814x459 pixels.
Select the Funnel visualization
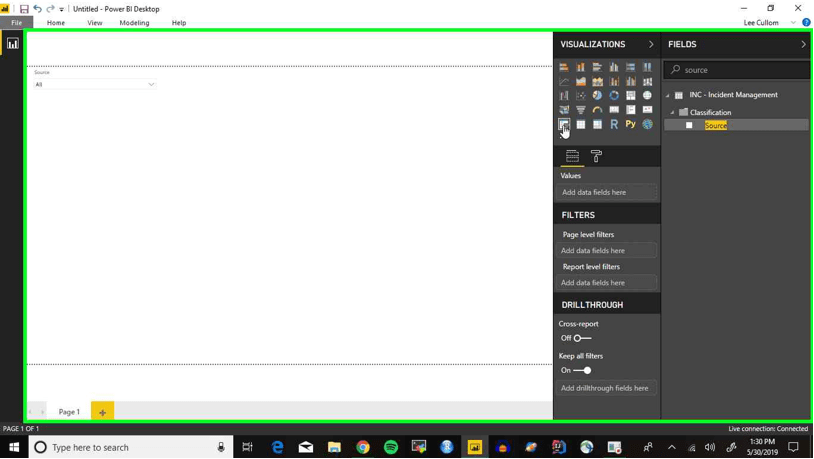(580, 110)
